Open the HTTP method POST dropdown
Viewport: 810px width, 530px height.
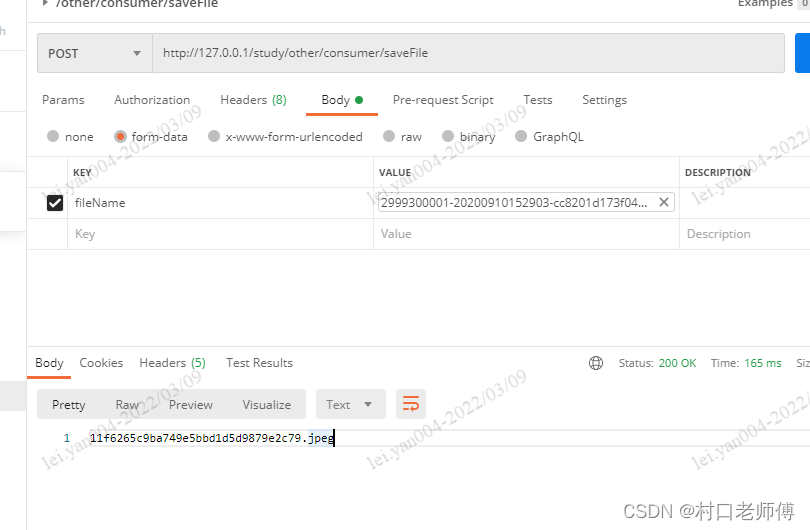pos(95,53)
